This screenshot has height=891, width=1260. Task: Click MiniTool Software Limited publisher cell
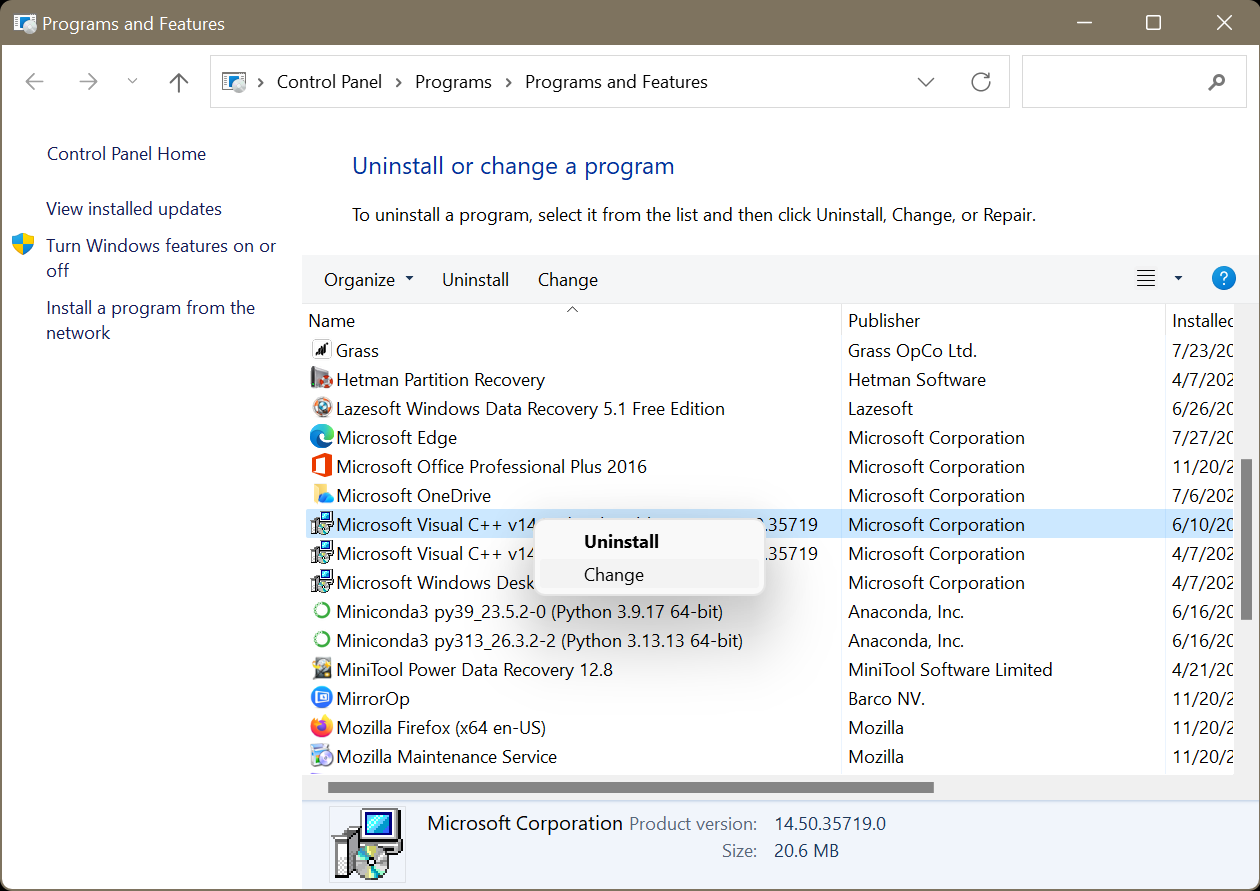point(950,670)
